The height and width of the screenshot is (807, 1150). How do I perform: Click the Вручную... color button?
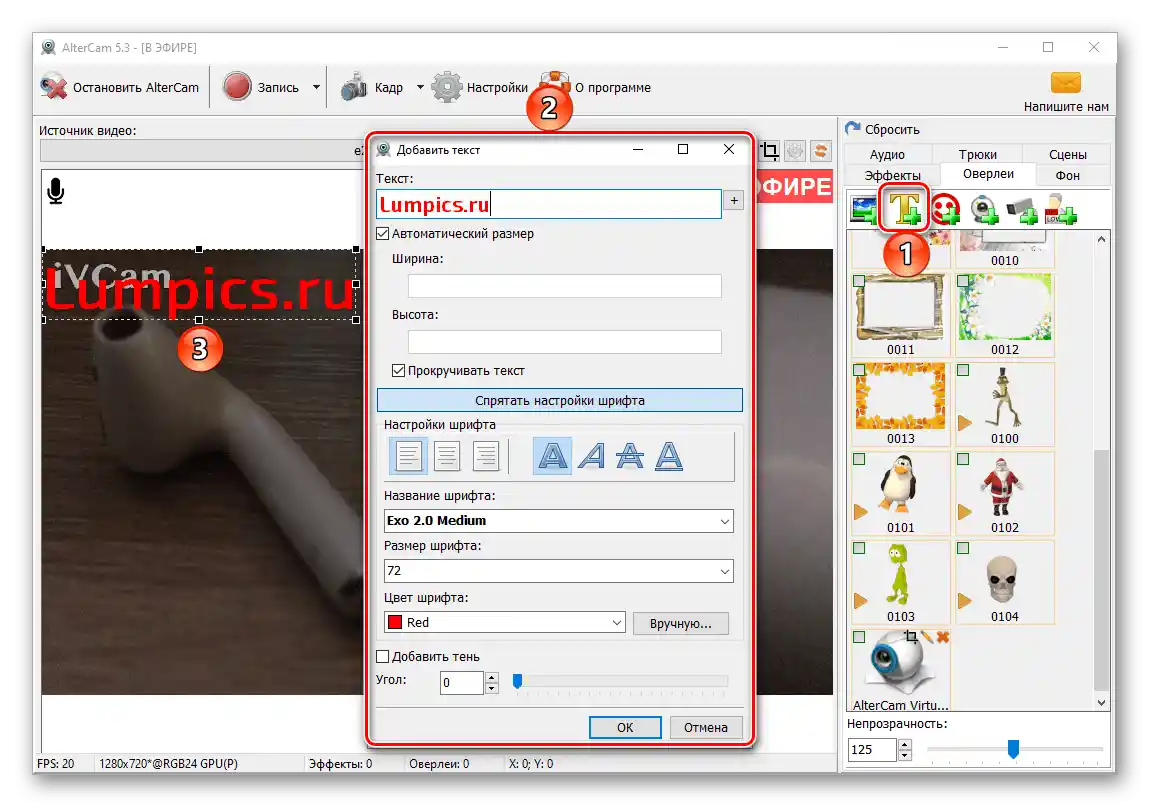click(681, 623)
